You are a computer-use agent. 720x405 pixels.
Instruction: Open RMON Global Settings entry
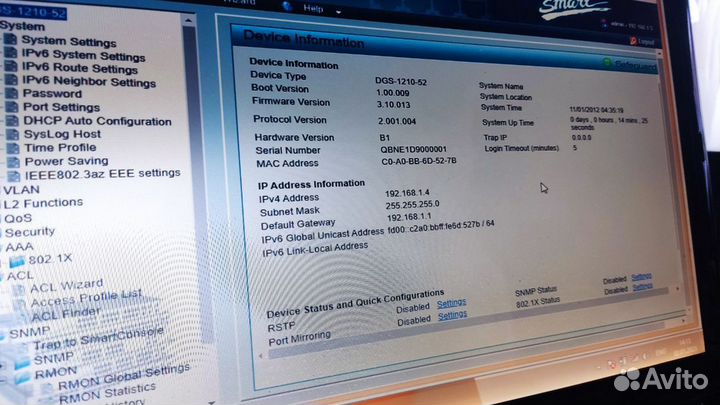[124, 376]
